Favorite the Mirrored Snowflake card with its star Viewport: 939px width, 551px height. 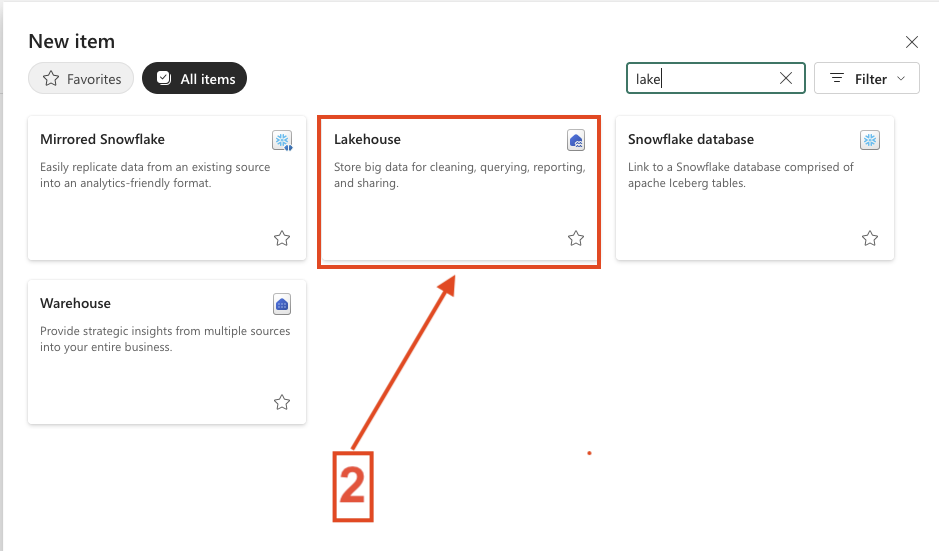tap(282, 238)
